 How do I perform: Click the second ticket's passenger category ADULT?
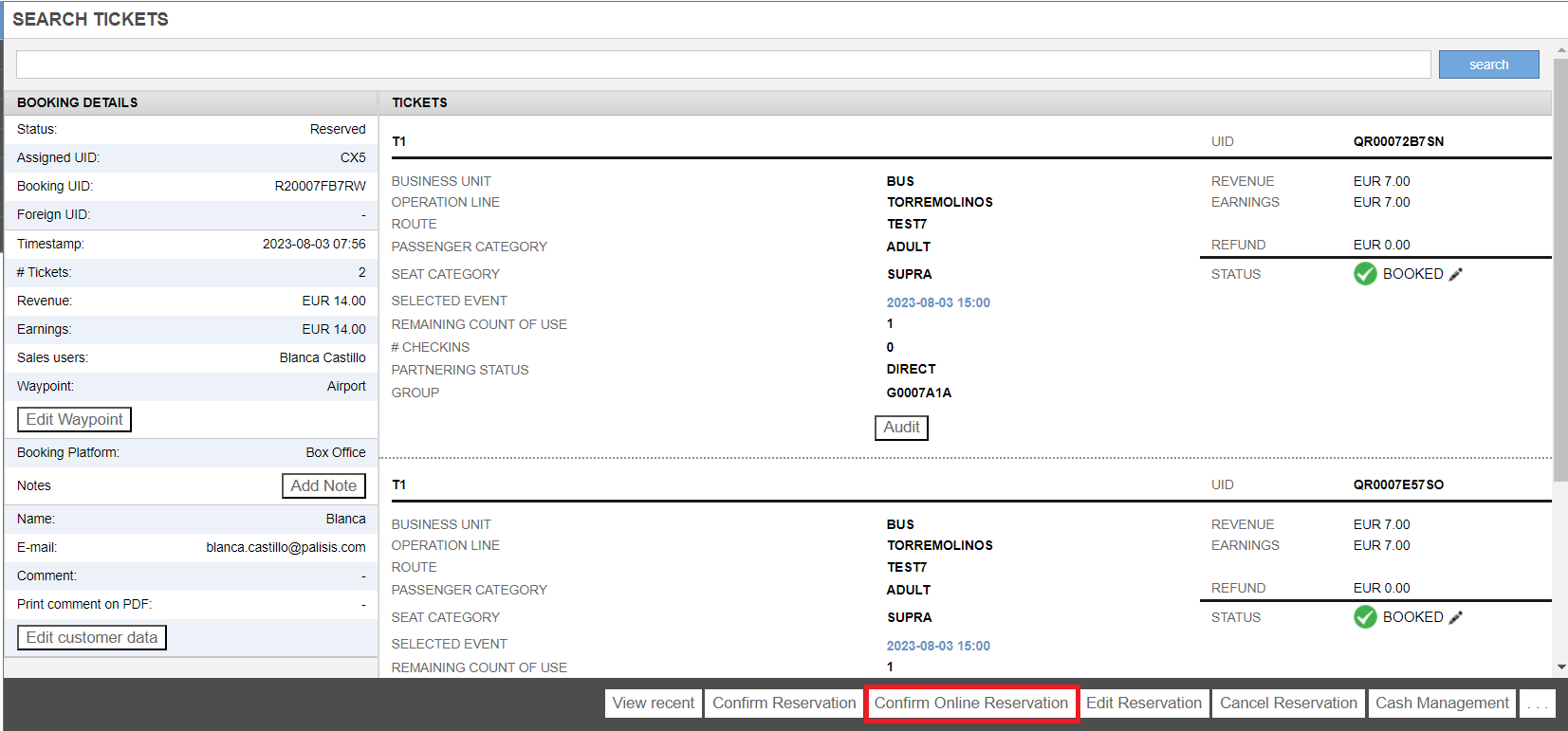[909, 590]
